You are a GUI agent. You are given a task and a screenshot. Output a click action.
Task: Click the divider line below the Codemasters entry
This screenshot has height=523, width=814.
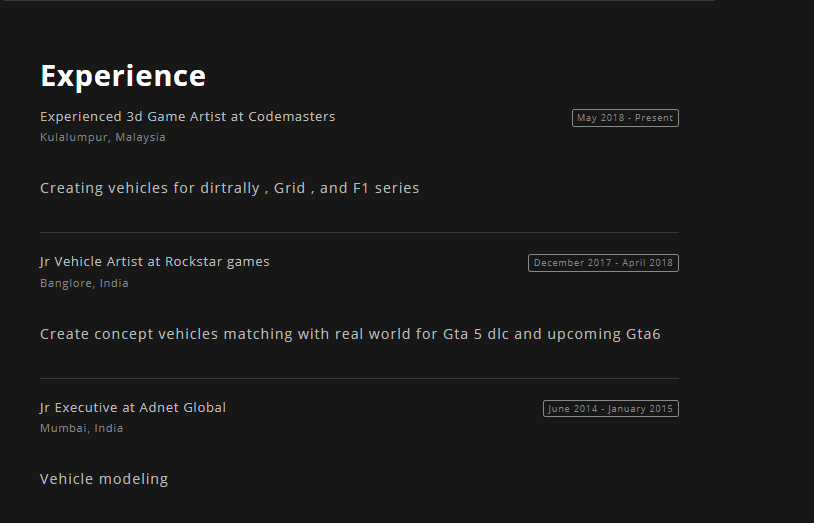coord(359,232)
